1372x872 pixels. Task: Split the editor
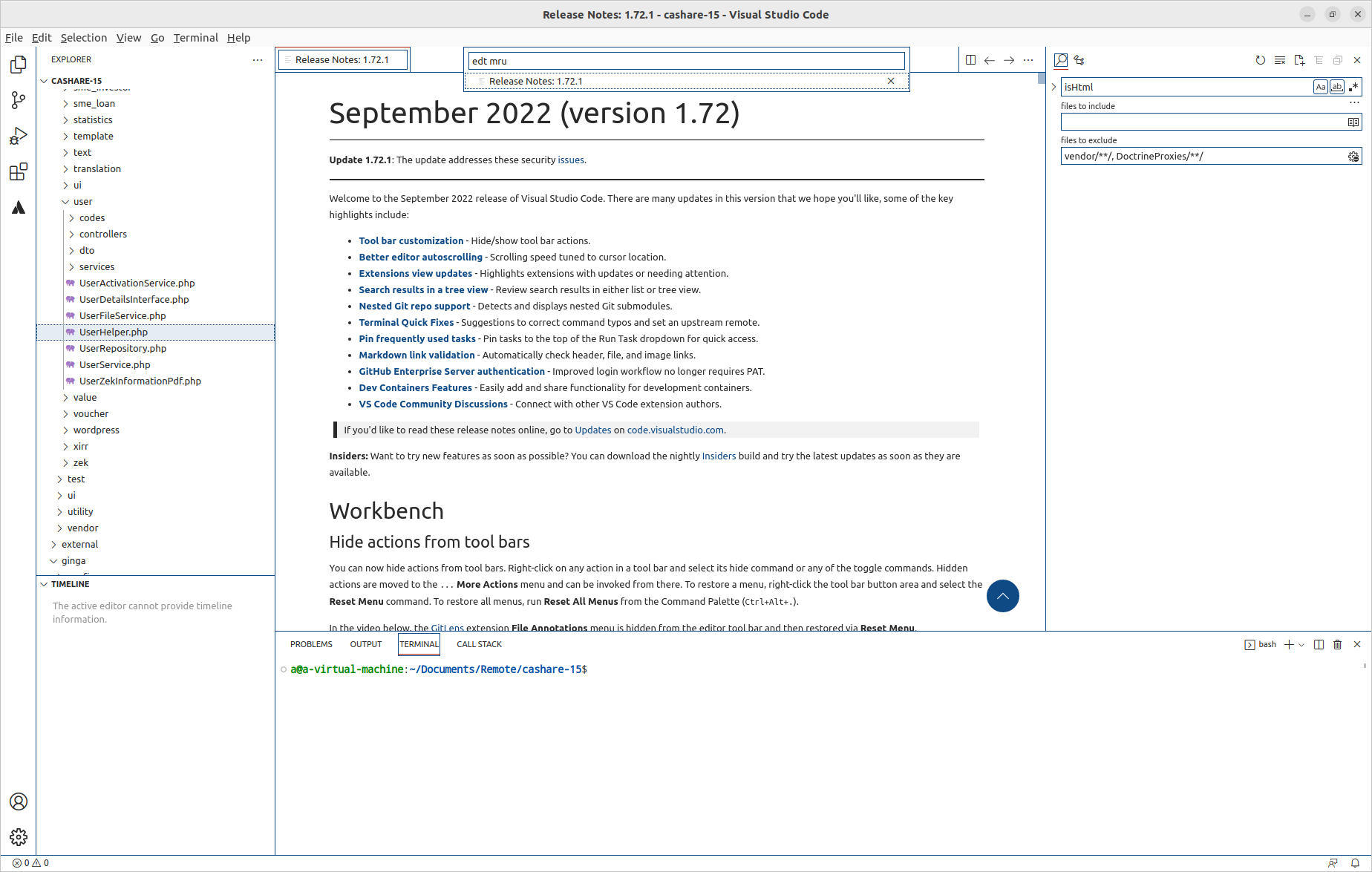pos(970,60)
